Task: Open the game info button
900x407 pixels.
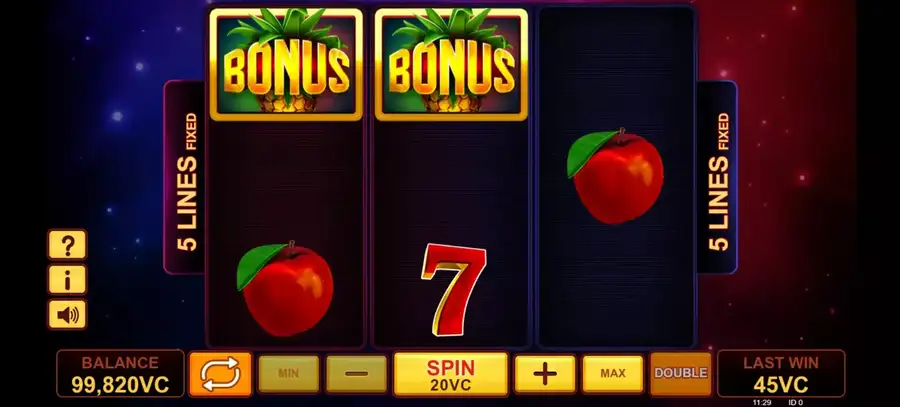Action: tap(67, 280)
